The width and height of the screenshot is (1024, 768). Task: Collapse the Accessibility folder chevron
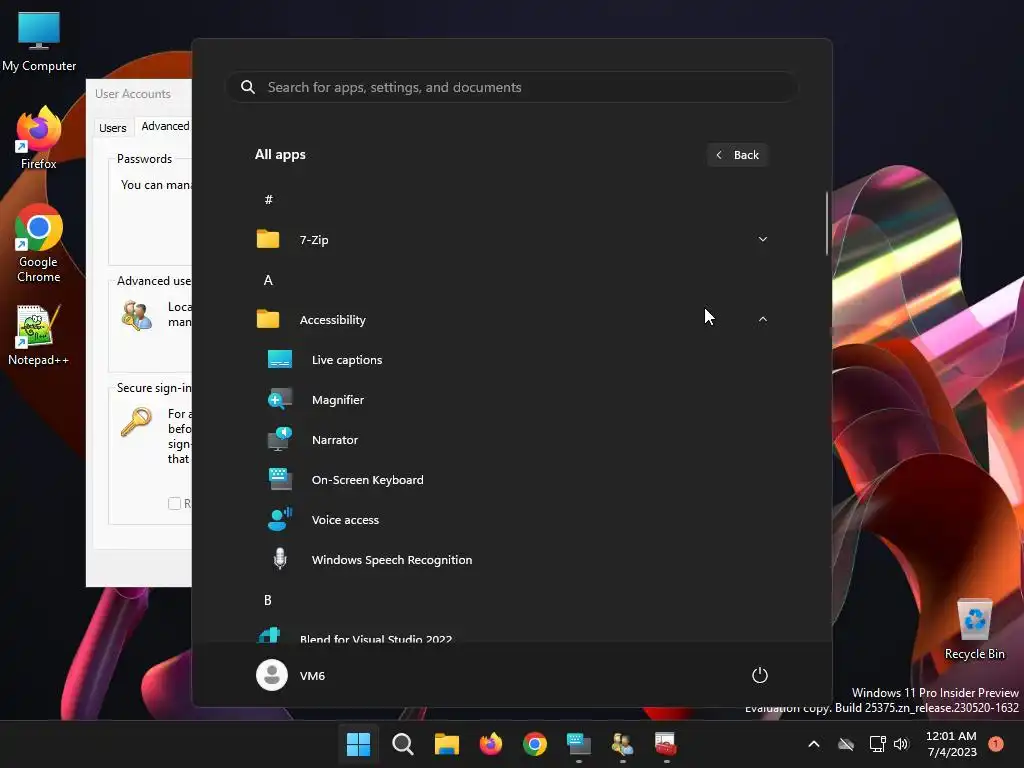(x=762, y=319)
